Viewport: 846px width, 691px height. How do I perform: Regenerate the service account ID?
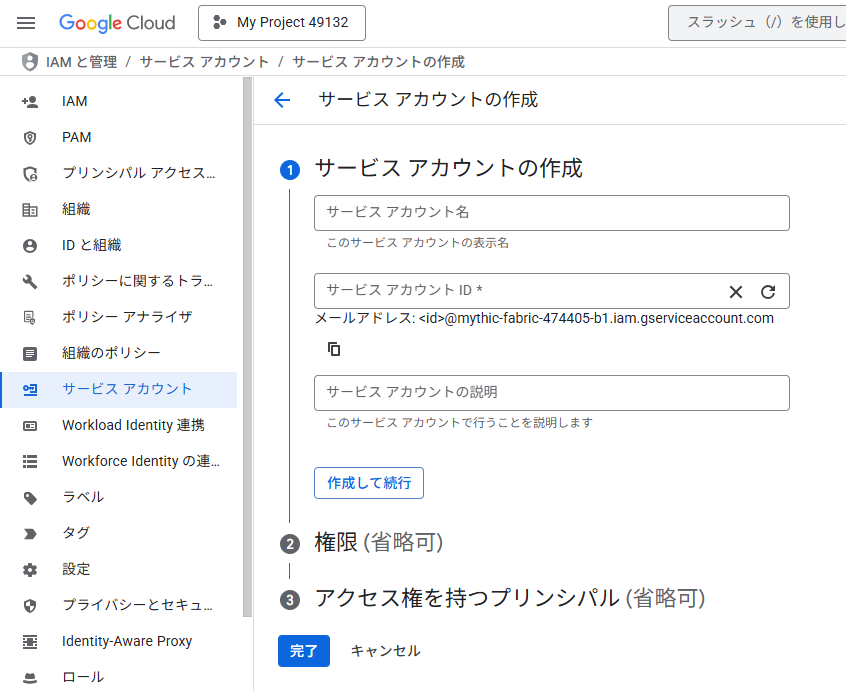point(768,292)
